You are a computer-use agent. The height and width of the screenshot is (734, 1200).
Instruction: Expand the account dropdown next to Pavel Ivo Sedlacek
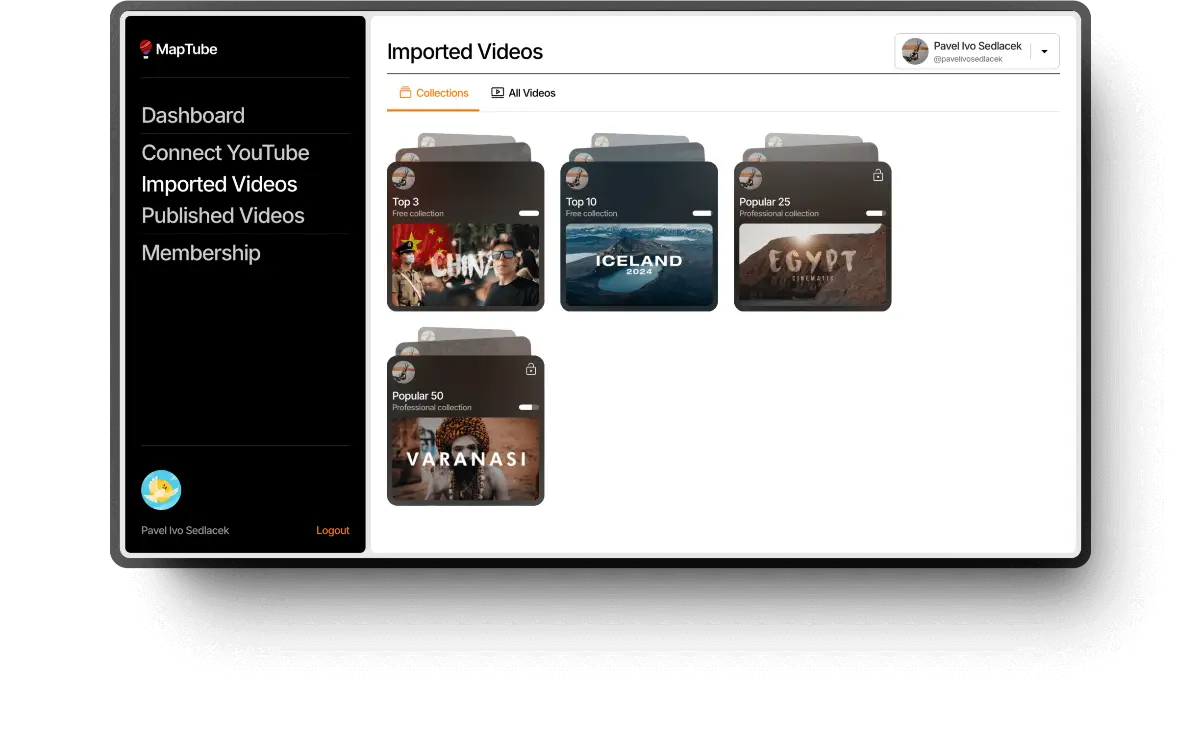pos(1044,51)
